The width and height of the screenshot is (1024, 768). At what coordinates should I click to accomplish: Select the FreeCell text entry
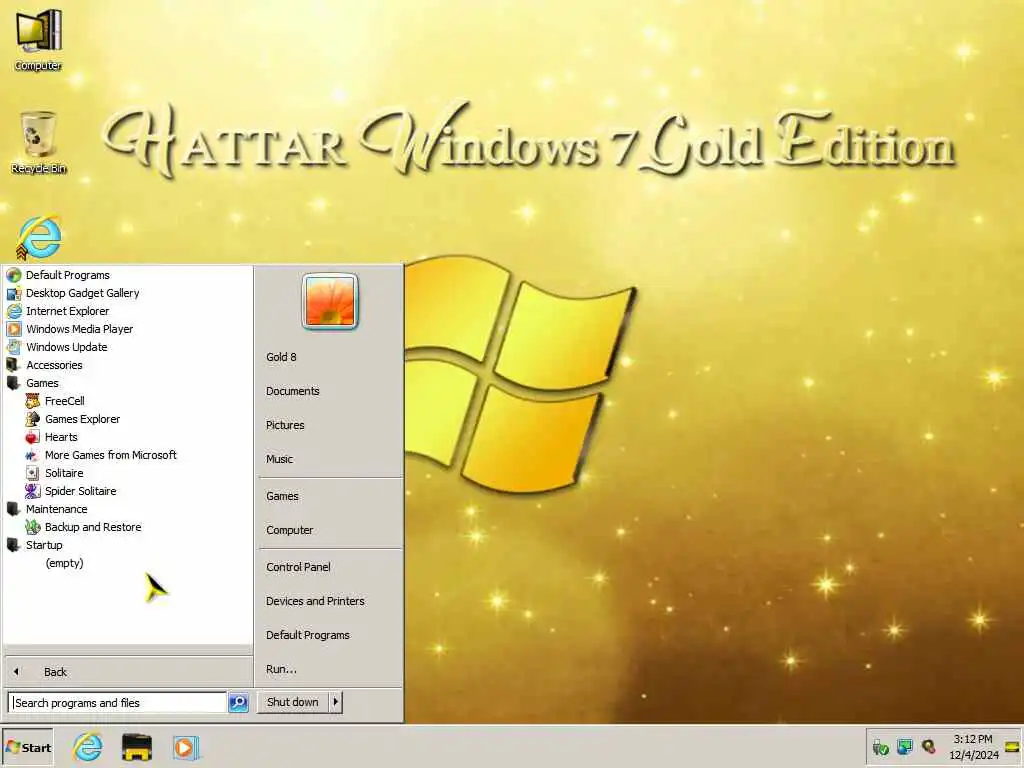(65, 401)
